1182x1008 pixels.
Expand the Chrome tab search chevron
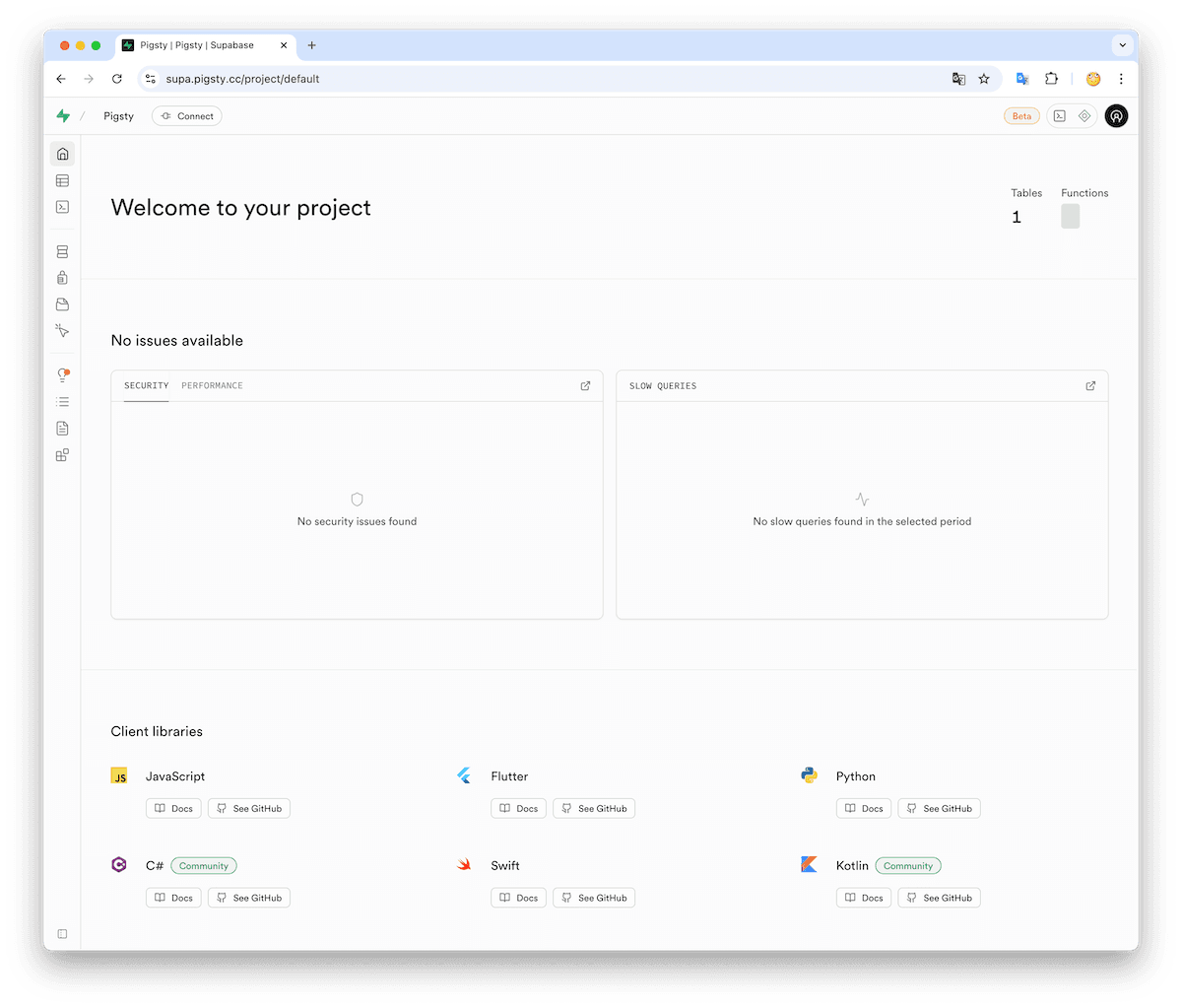point(1121,45)
